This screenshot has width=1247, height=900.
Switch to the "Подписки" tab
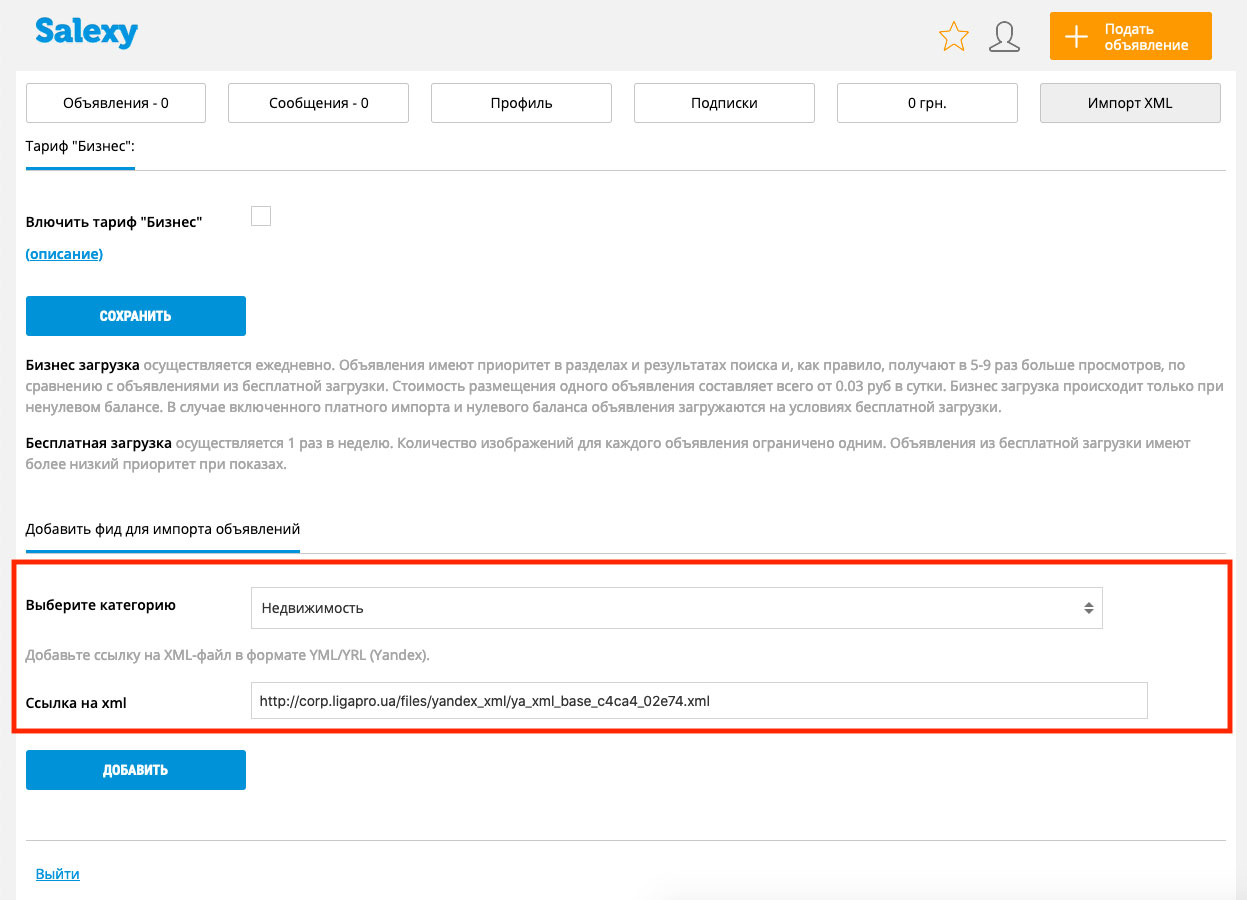[x=724, y=103]
